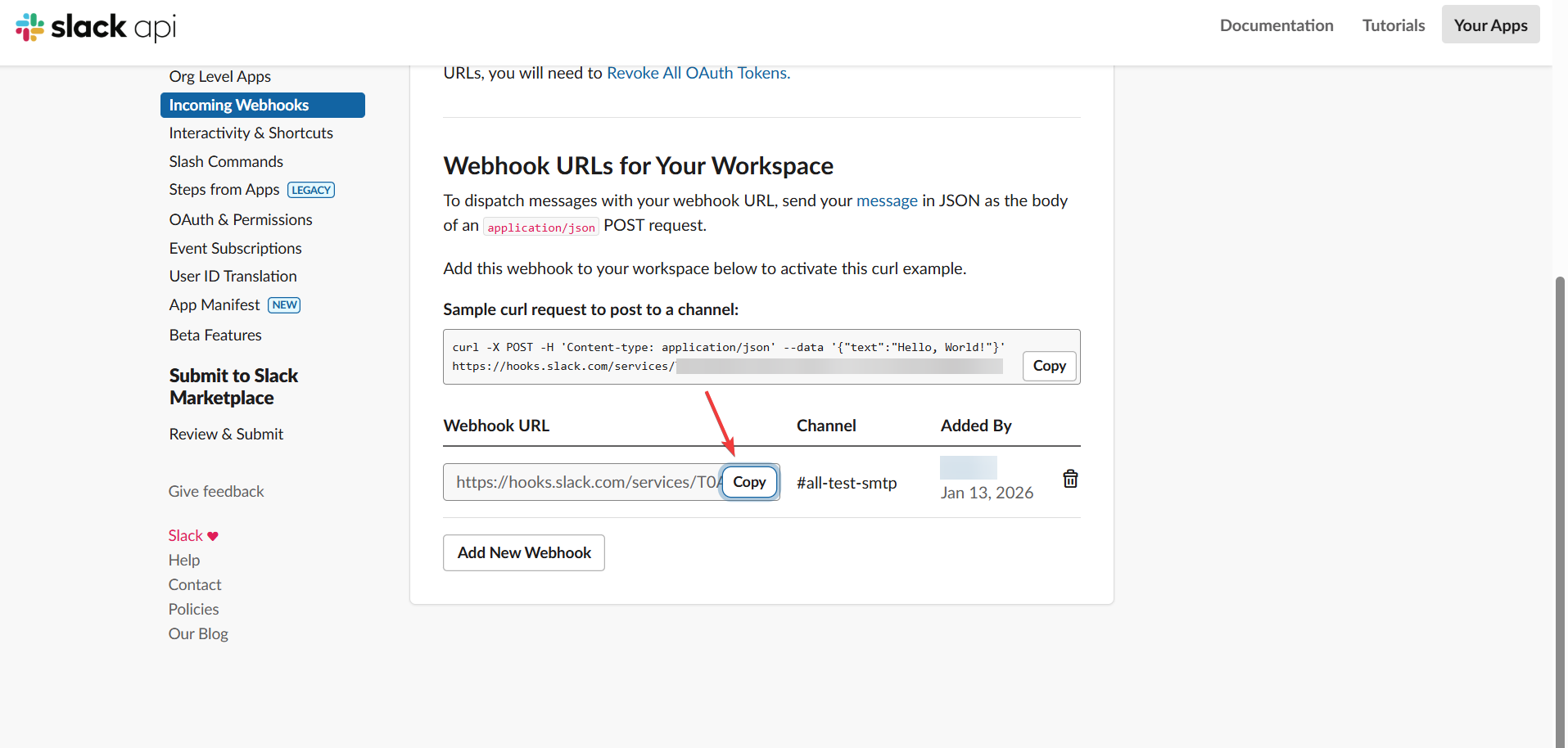Screen dimensions: 1568x748
Task: Copy the webhook URL from the table
Action: pos(749,482)
